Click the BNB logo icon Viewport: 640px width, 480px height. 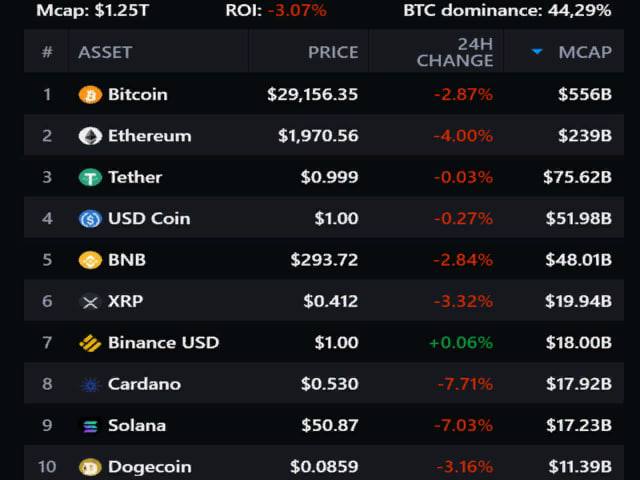point(90,260)
